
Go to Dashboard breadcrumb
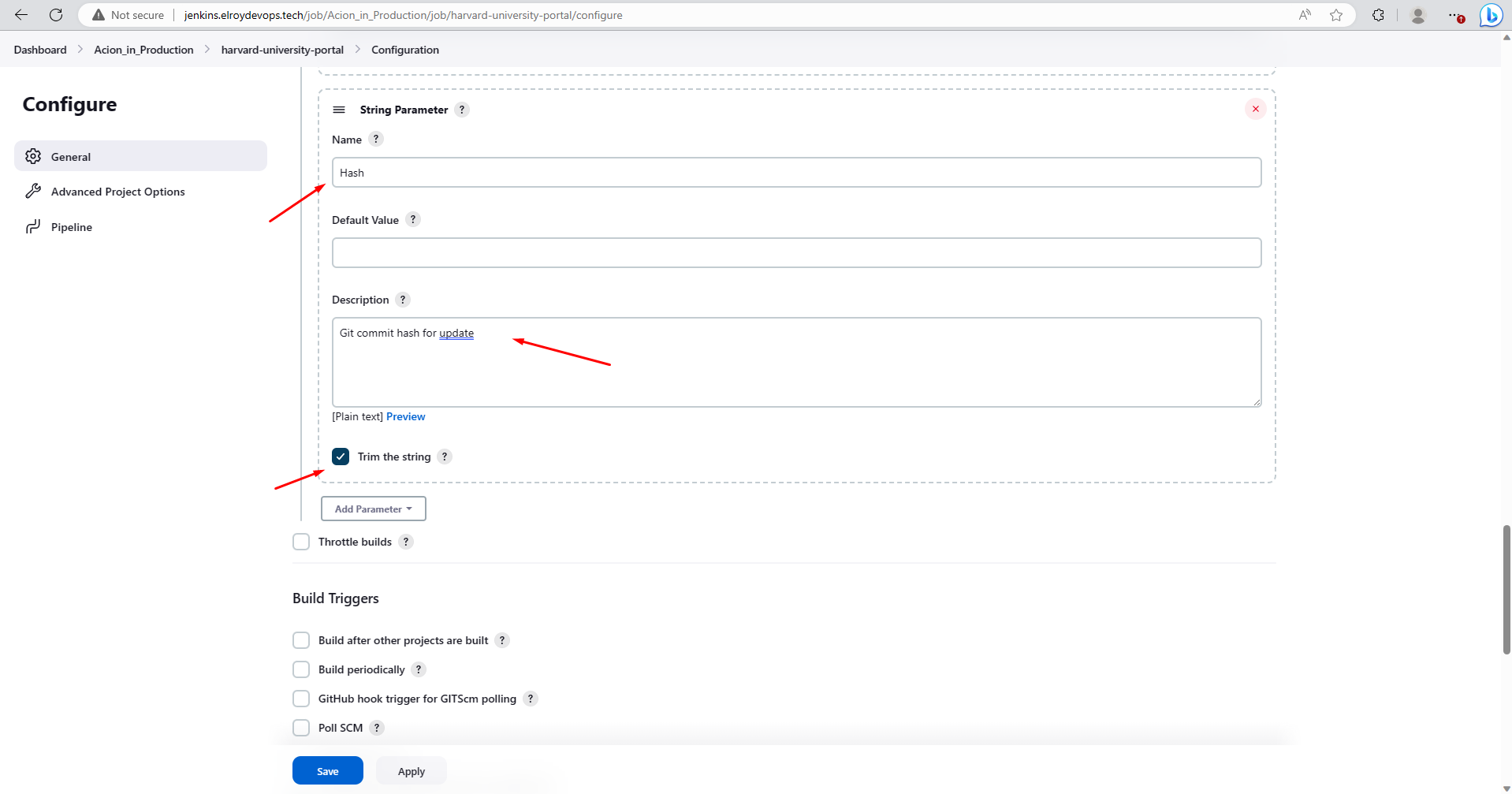point(40,50)
